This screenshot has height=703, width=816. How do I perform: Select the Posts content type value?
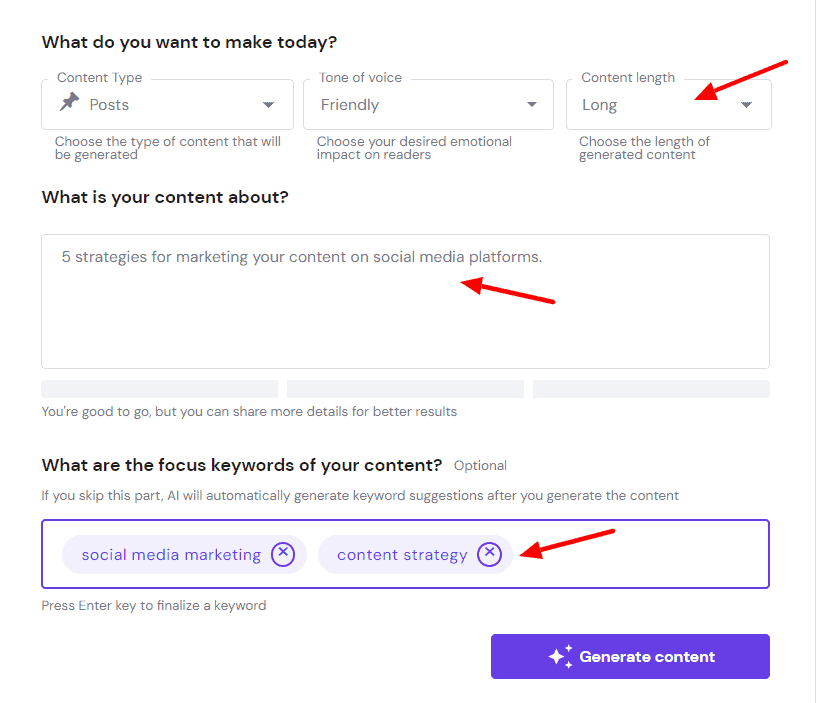[x=109, y=105]
